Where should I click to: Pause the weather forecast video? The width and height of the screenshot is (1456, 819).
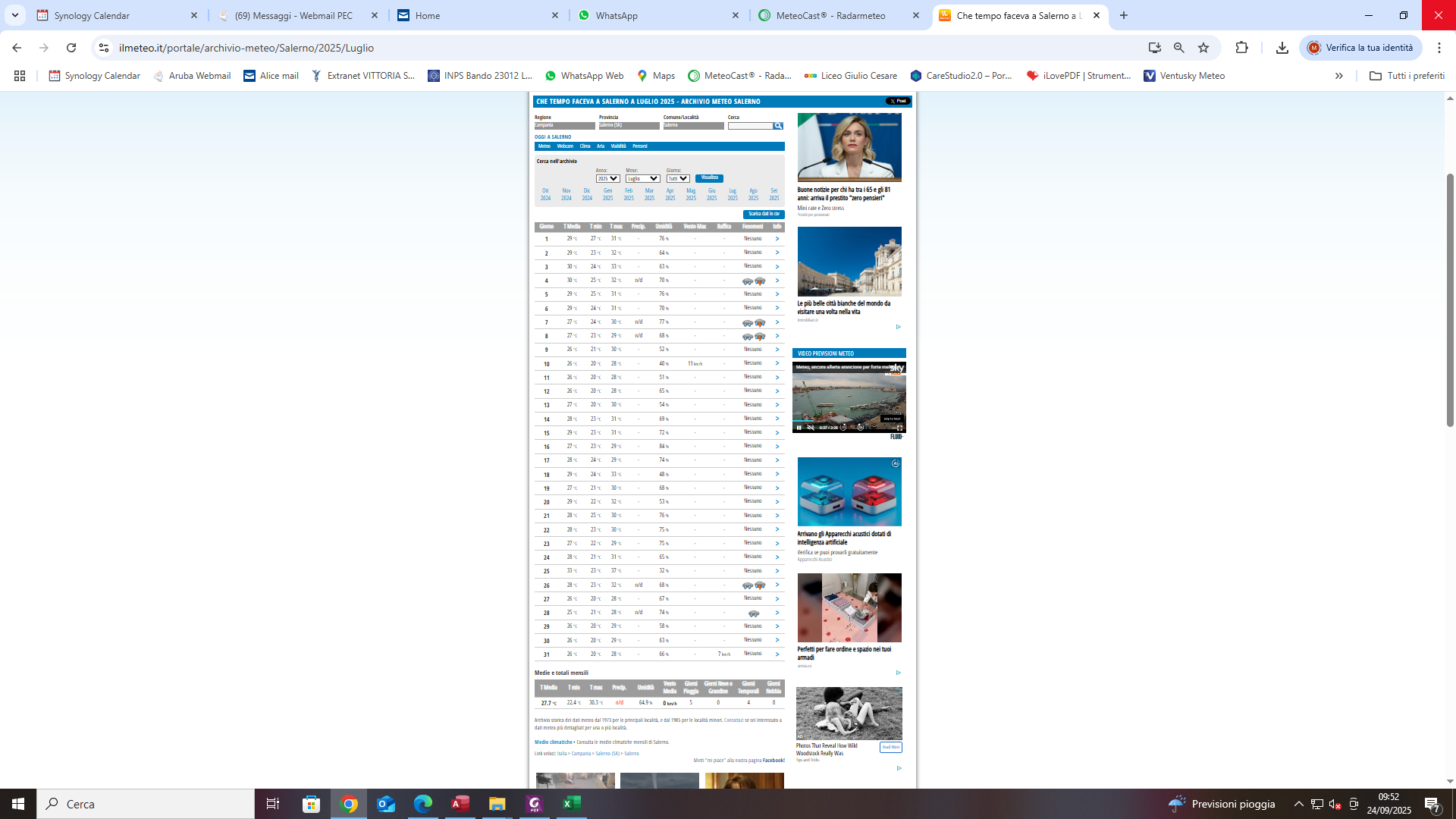tap(799, 428)
